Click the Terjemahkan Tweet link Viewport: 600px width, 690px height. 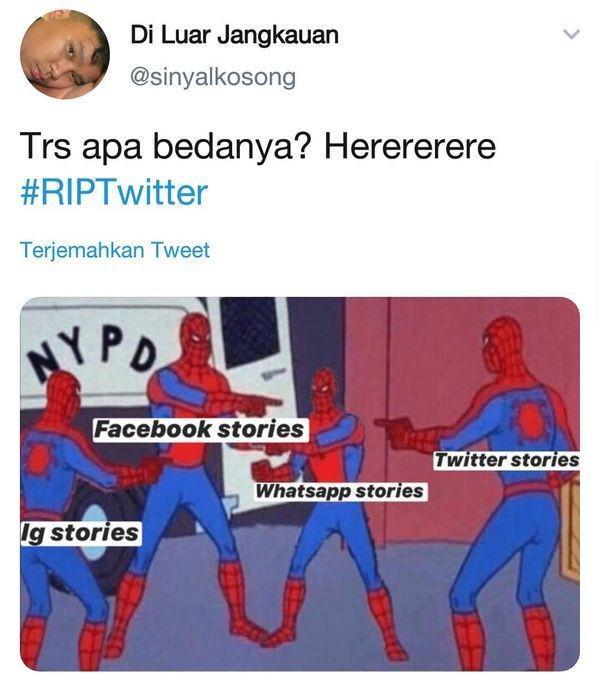point(115,250)
